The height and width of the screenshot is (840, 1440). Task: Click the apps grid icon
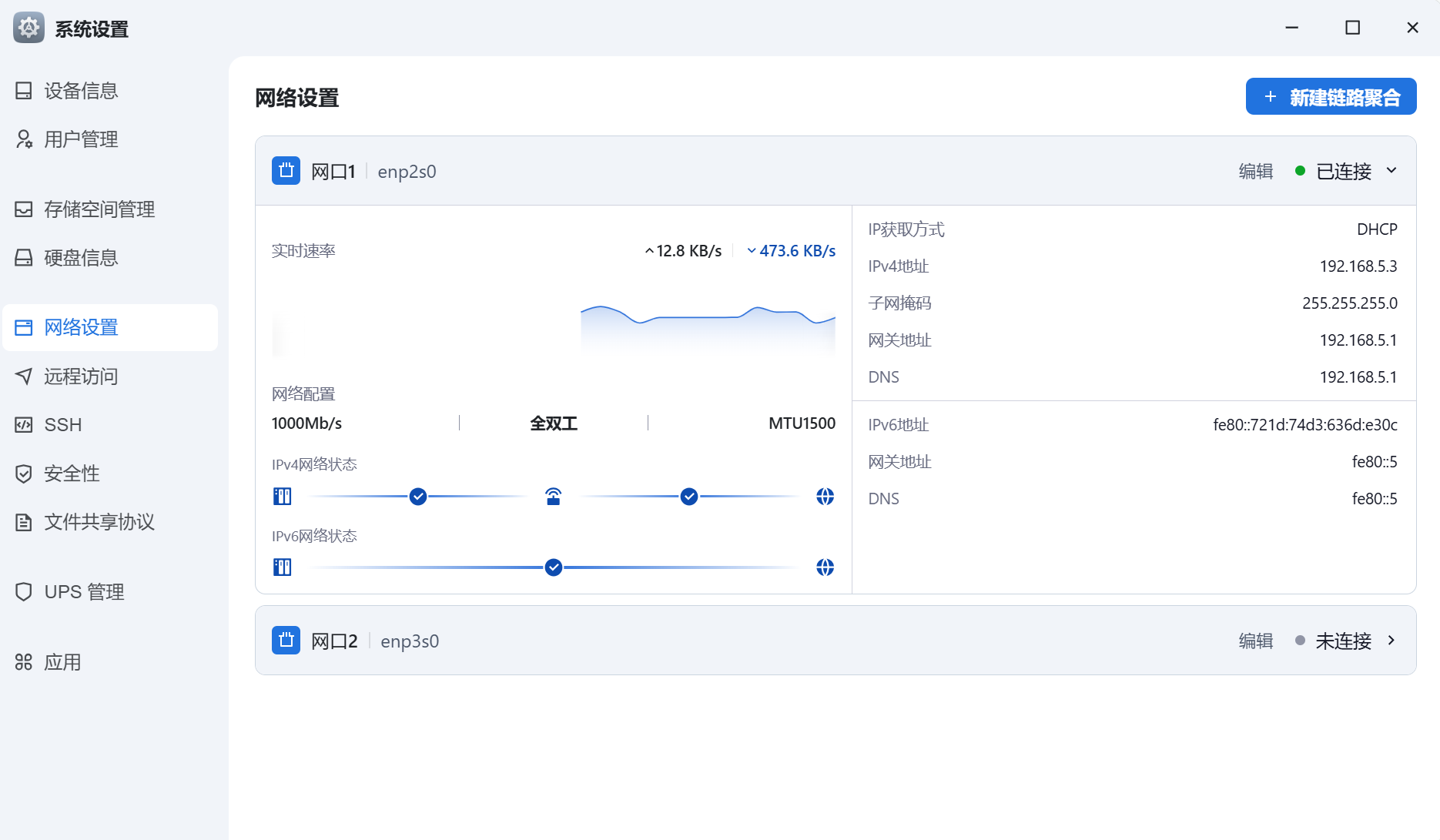pos(24,662)
